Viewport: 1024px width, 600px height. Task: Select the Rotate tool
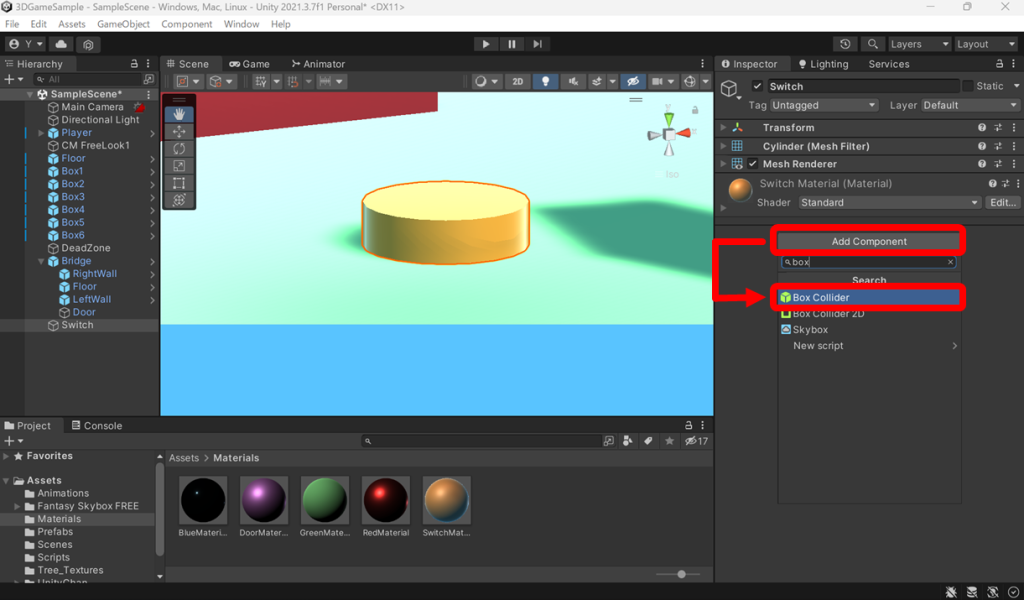(180, 148)
